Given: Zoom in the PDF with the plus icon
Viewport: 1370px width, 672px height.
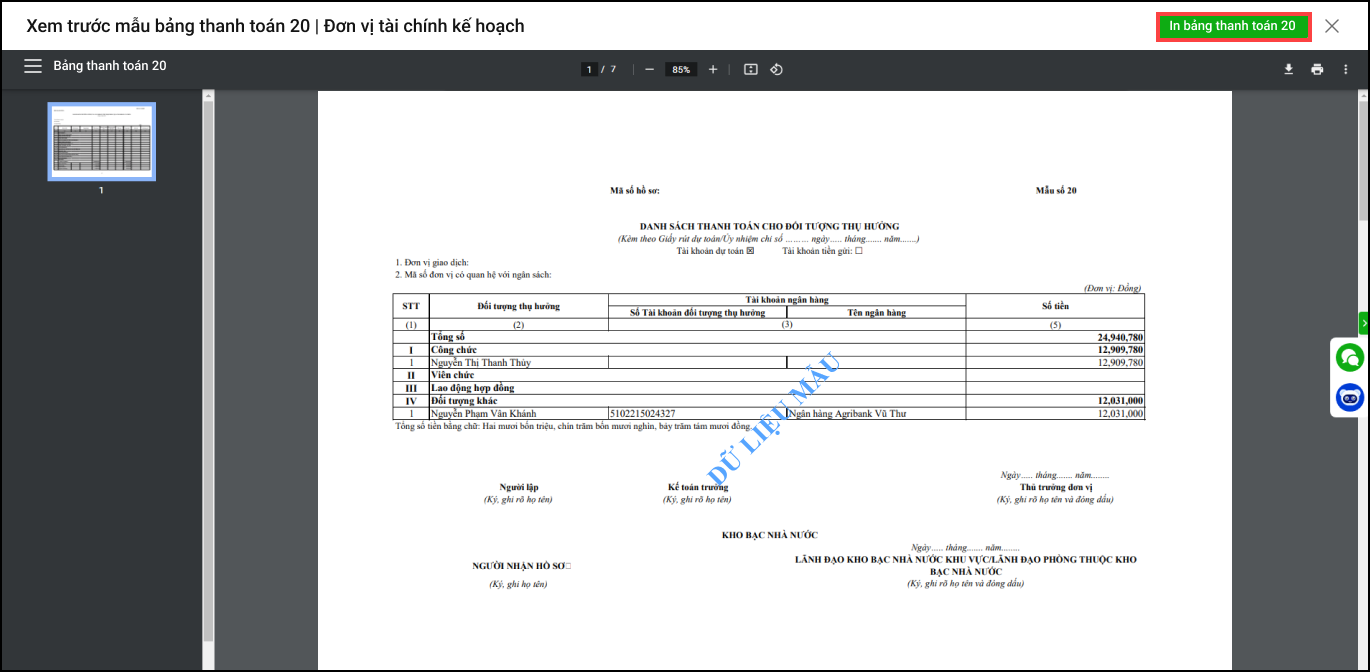Looking at the screenshot, I should [713, 69].
